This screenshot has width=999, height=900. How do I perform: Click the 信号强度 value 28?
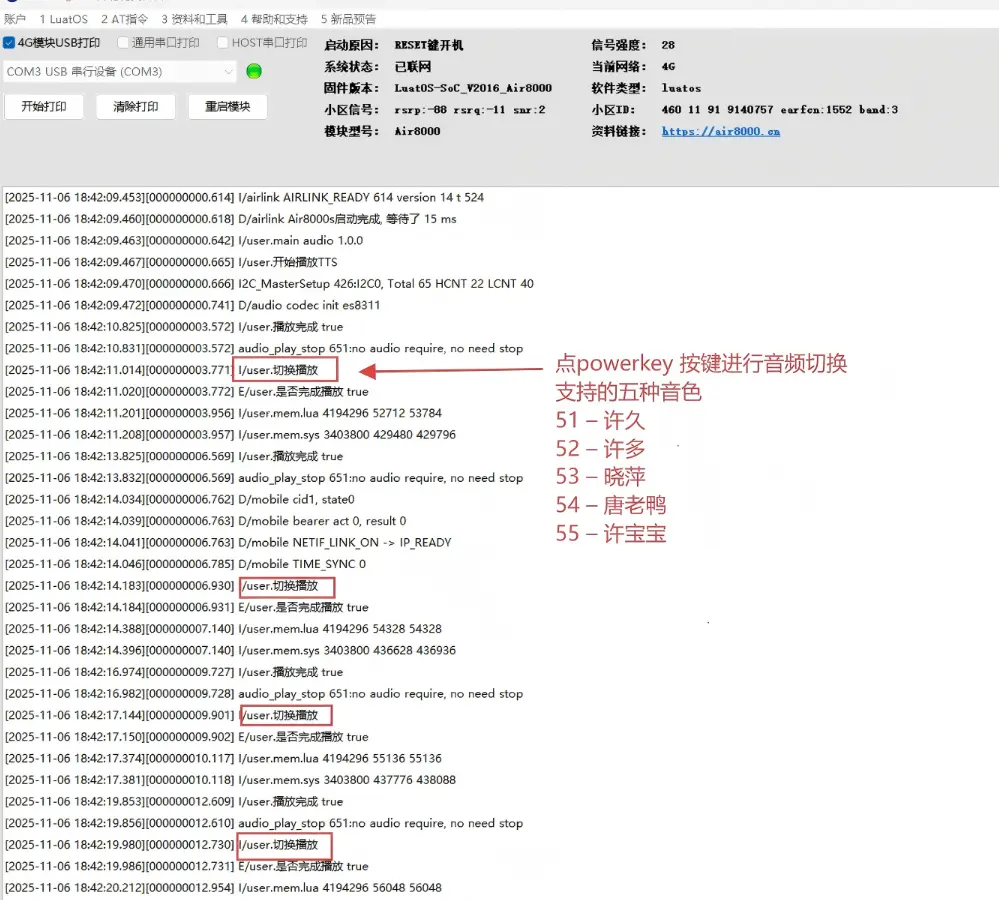668,45
